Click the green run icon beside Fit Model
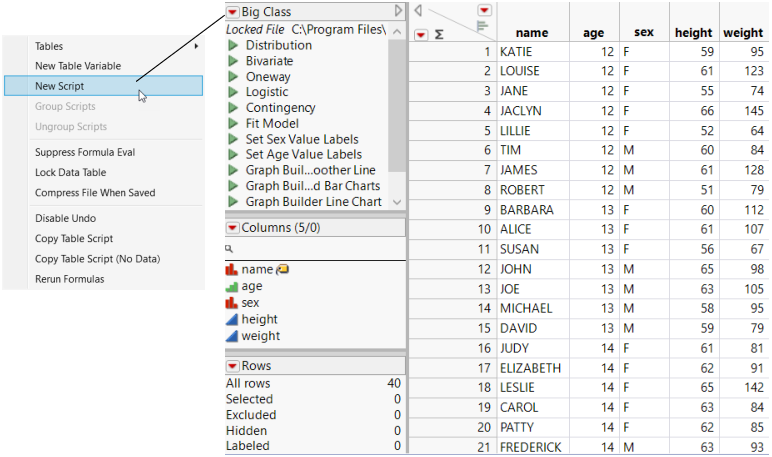The image size is (772, 457). click(x=233, y=124)
